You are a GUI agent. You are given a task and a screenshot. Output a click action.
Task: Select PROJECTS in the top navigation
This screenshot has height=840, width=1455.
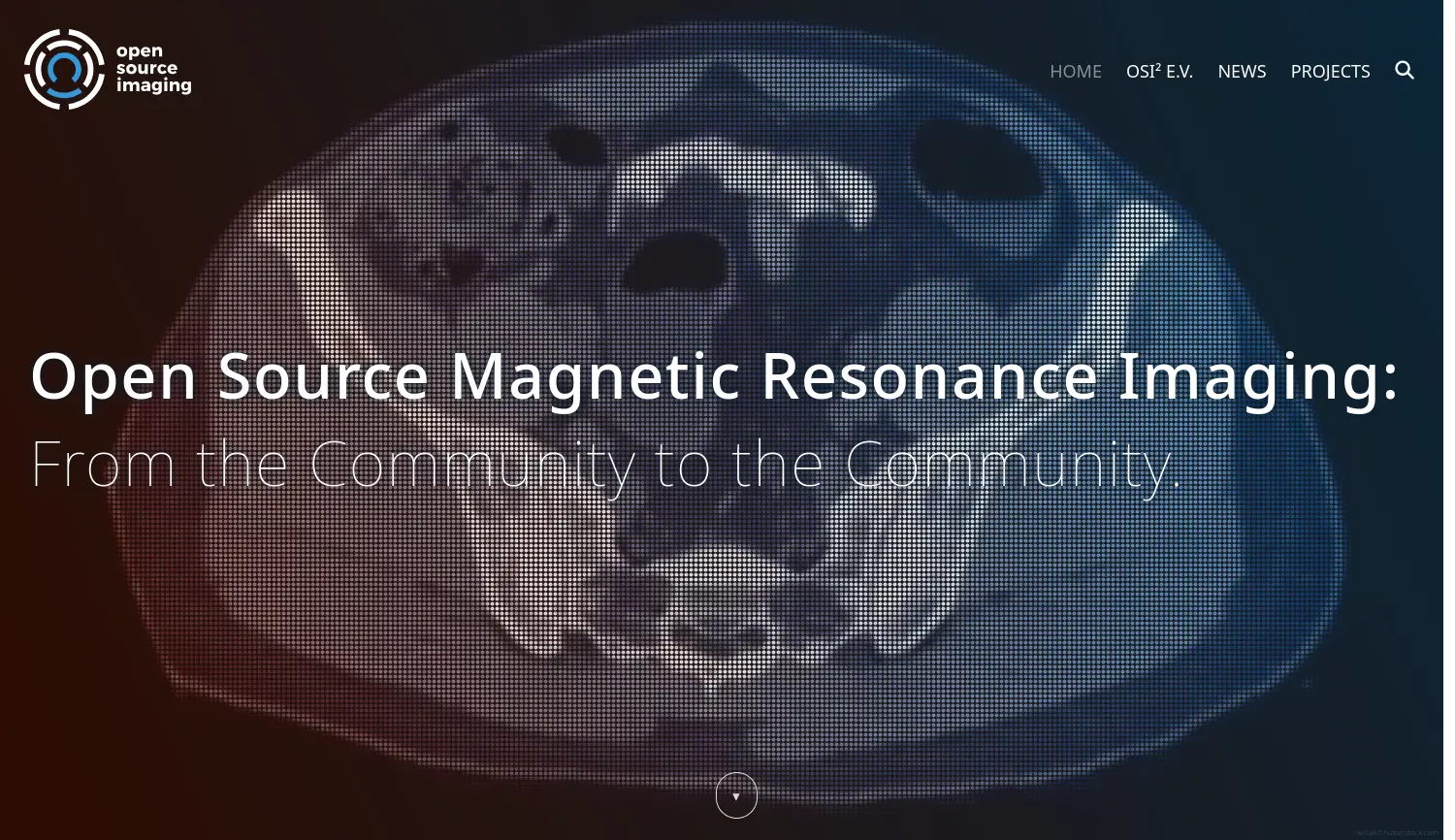(x=1330, y=71)
